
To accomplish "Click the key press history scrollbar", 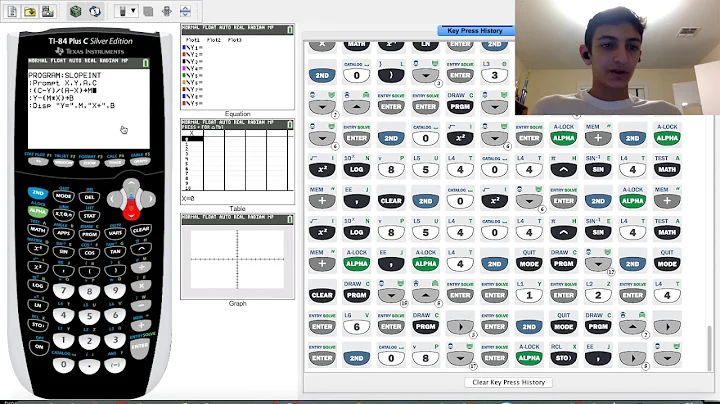I will click(x=709, y=348).
